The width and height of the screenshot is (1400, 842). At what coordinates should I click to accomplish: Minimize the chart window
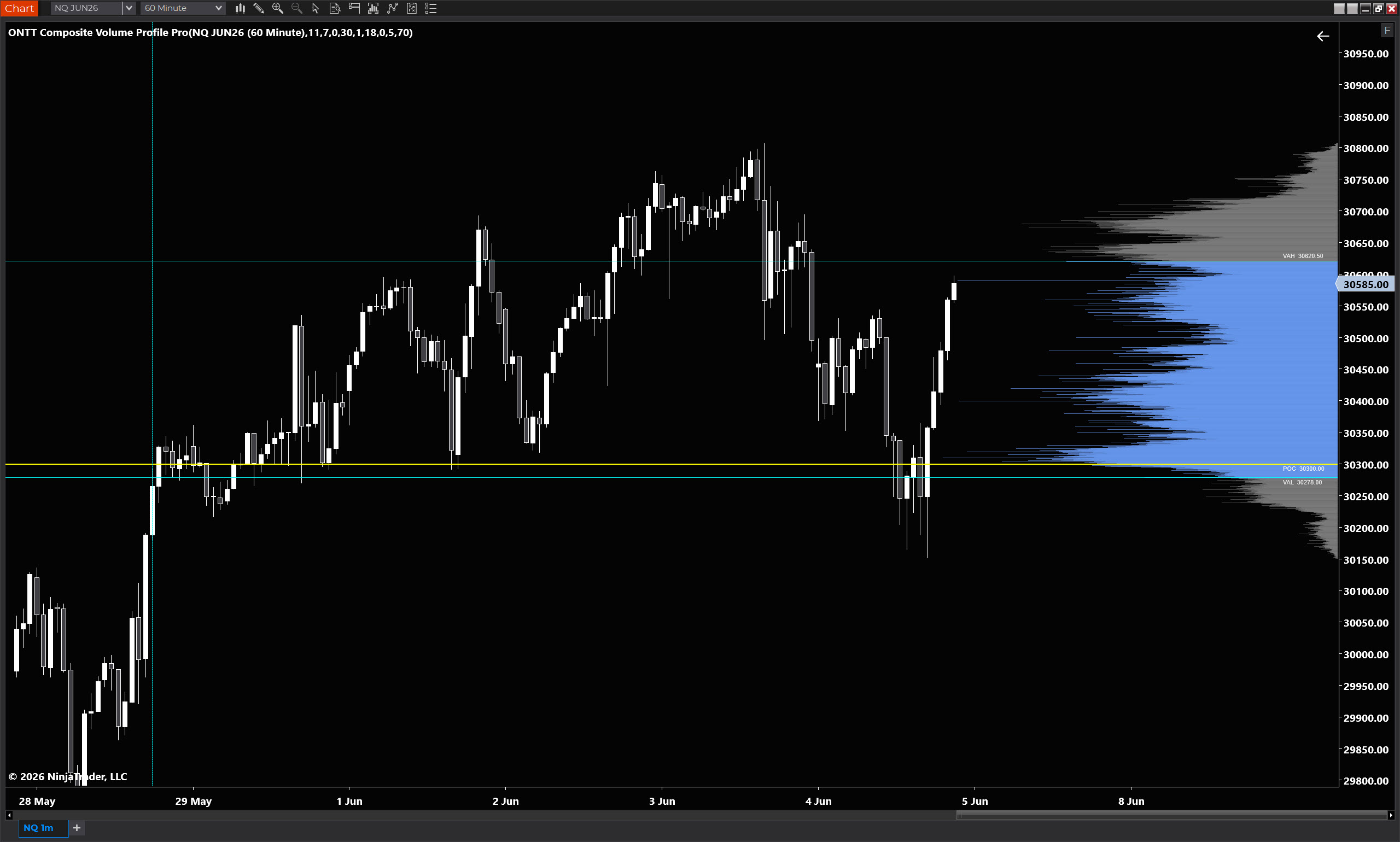click(x=1366, y=9)
